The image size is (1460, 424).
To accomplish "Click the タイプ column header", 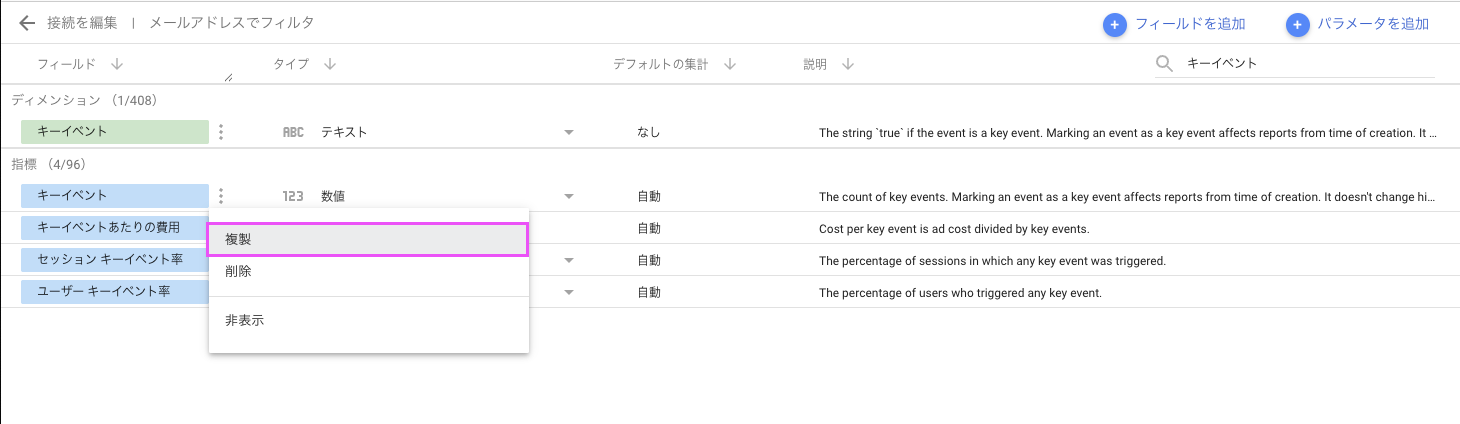I will 291,64.
